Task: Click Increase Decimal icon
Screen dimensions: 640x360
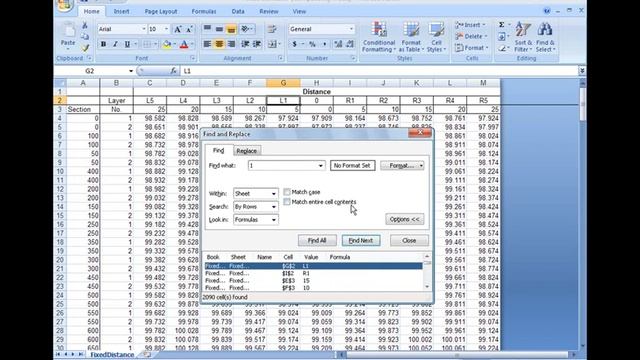Action: point(338,44)
